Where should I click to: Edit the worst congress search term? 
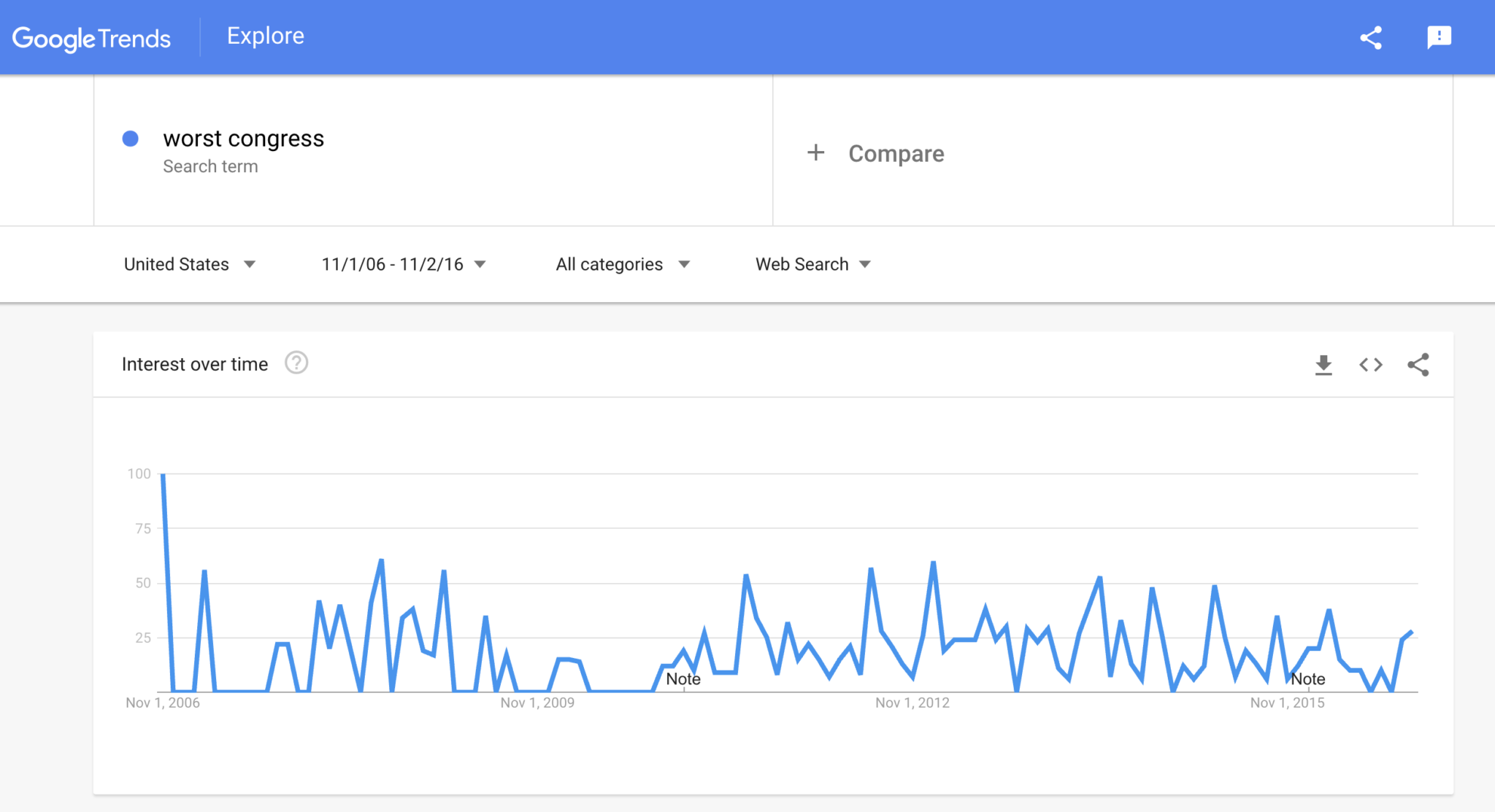pyautogui.click(x=244, y=139)
